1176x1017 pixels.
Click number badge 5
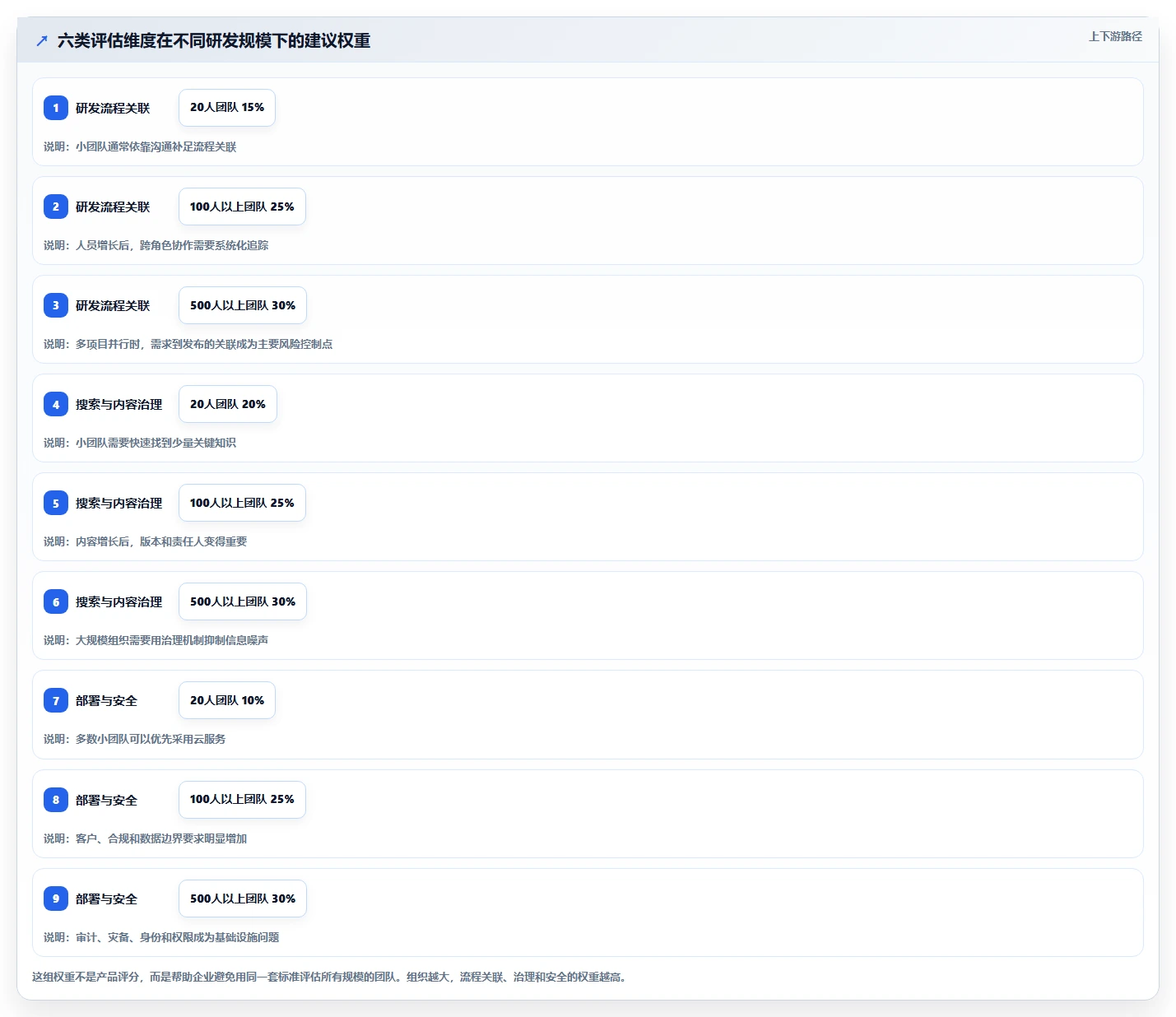pos(56,503)
